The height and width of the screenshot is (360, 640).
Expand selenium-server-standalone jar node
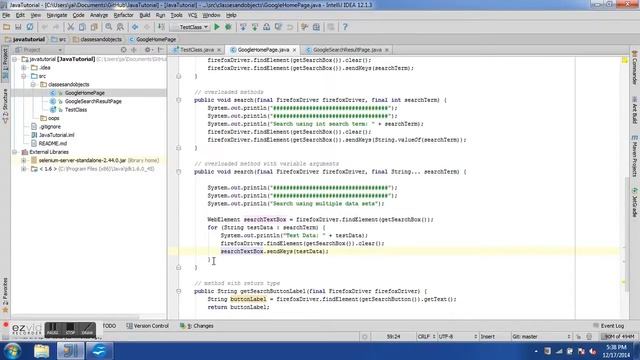pos(24,160)
